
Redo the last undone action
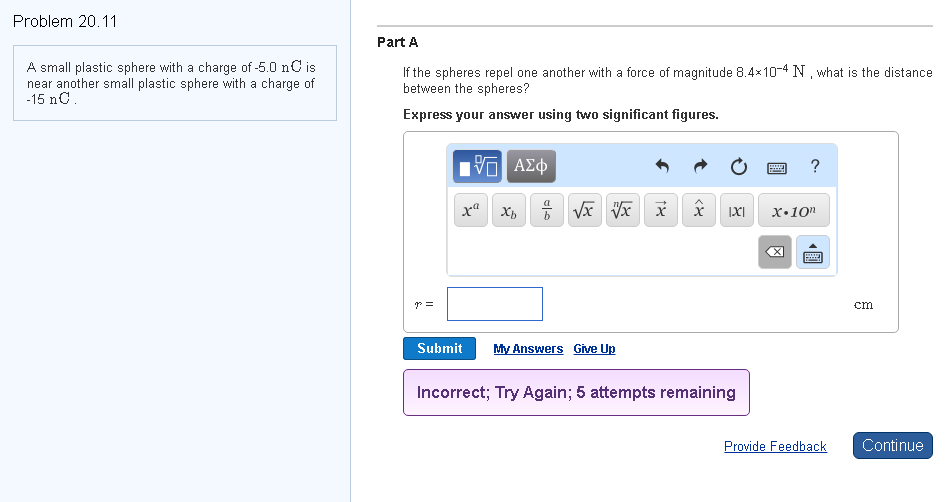click(x=701, y=166)
